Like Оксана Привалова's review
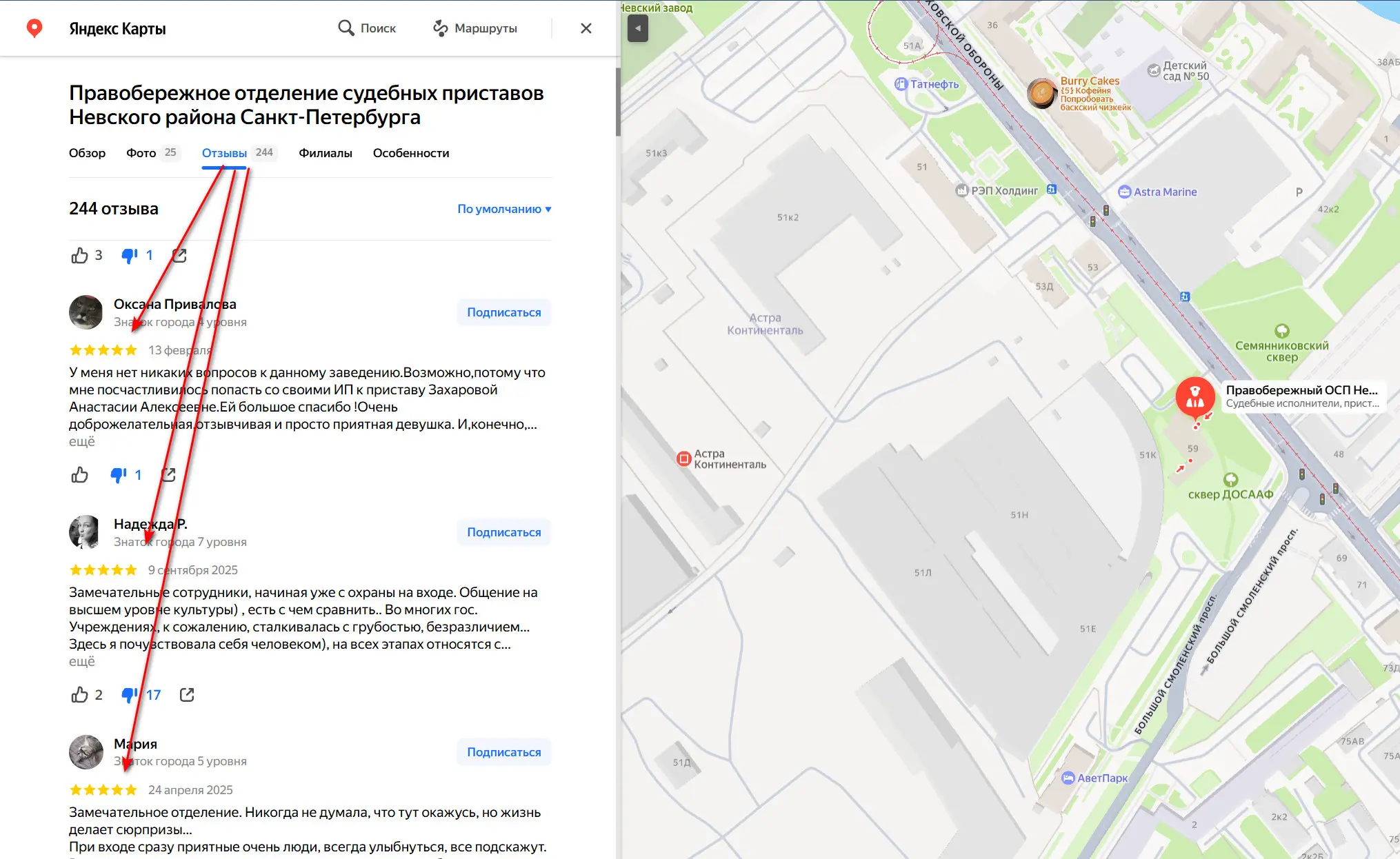Viewport: 1400px width, 859px height. pyautogui.click(x=80, y=475)
